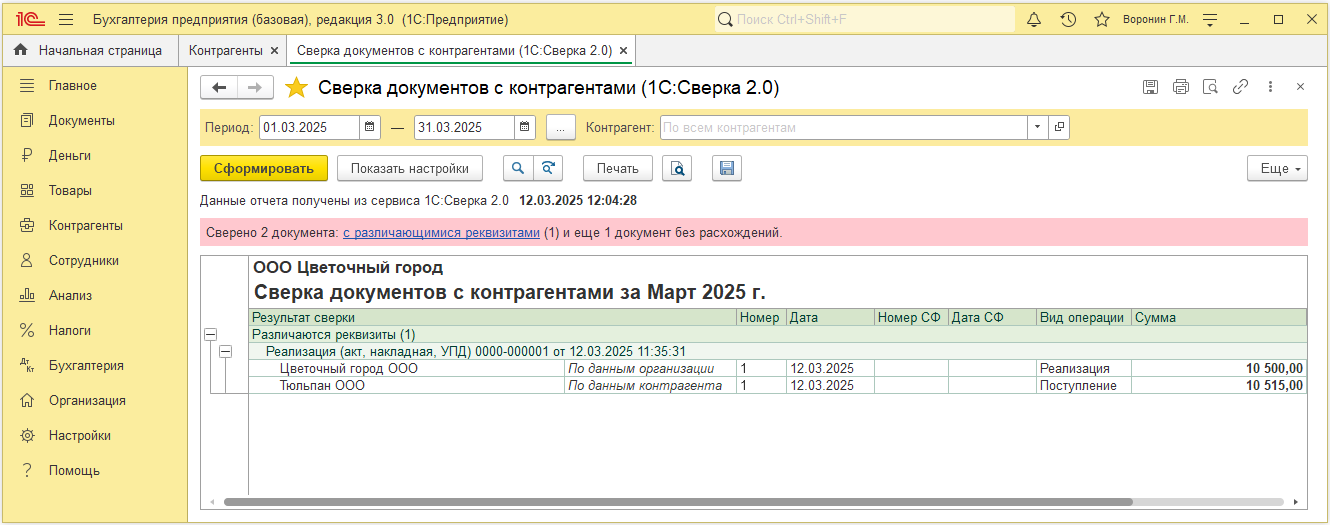Click the Контрагент input field
The height and width of the screenshot is (525, 1330).
(844, 128)
